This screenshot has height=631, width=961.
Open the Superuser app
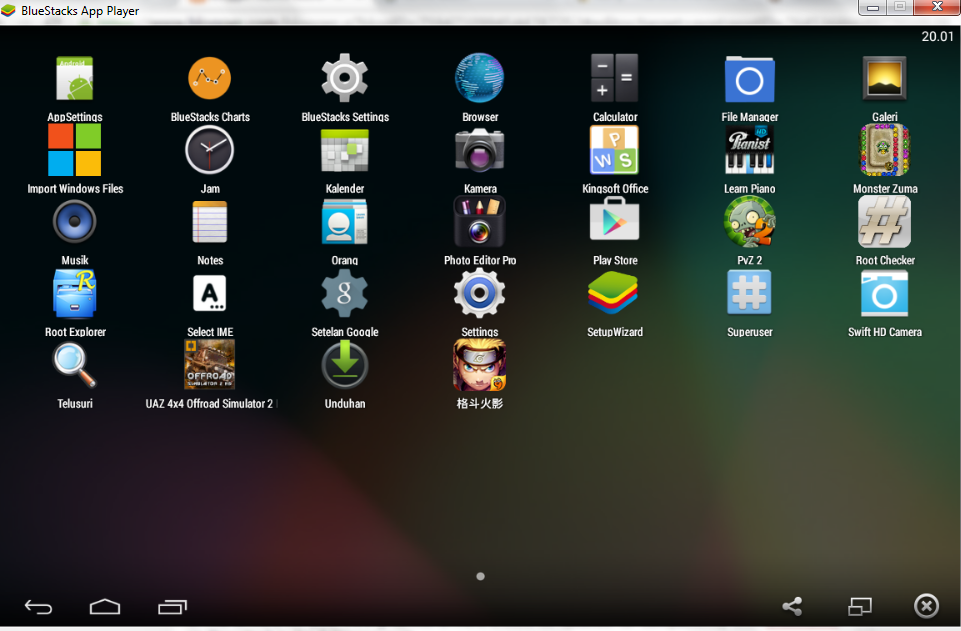(750, 293)
